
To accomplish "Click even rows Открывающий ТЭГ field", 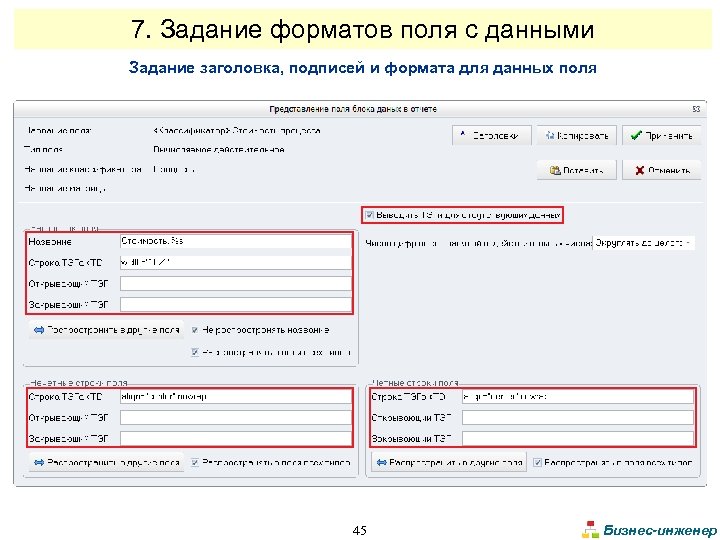I will (578, 417).
